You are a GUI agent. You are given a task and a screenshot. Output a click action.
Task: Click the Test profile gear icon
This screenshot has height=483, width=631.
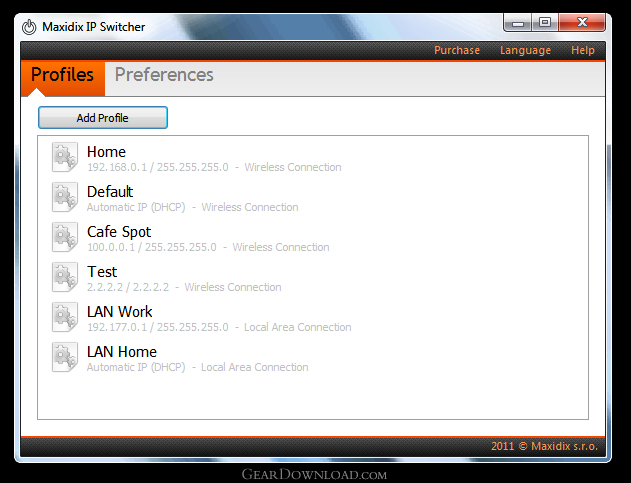tap(65, 277)
